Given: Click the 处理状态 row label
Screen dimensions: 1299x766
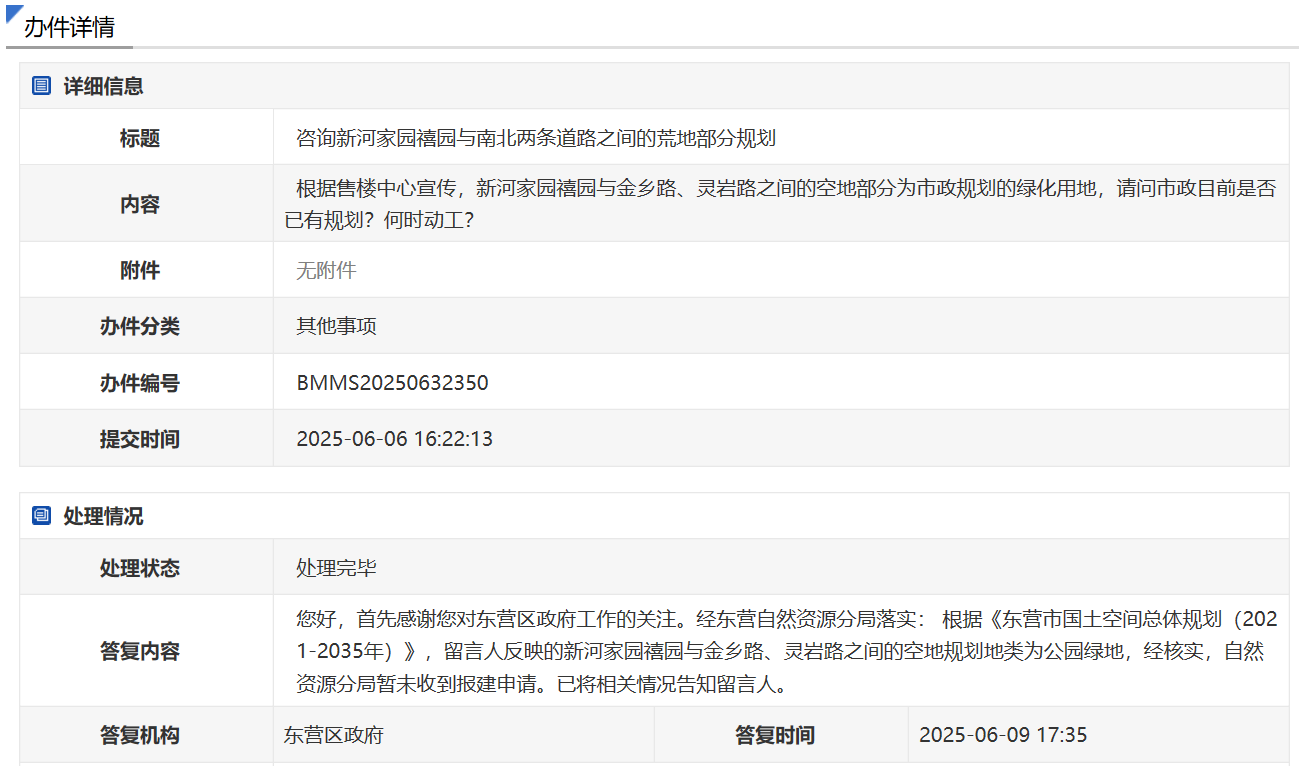Looking at the screenshot, I should [x=140, y=568].
